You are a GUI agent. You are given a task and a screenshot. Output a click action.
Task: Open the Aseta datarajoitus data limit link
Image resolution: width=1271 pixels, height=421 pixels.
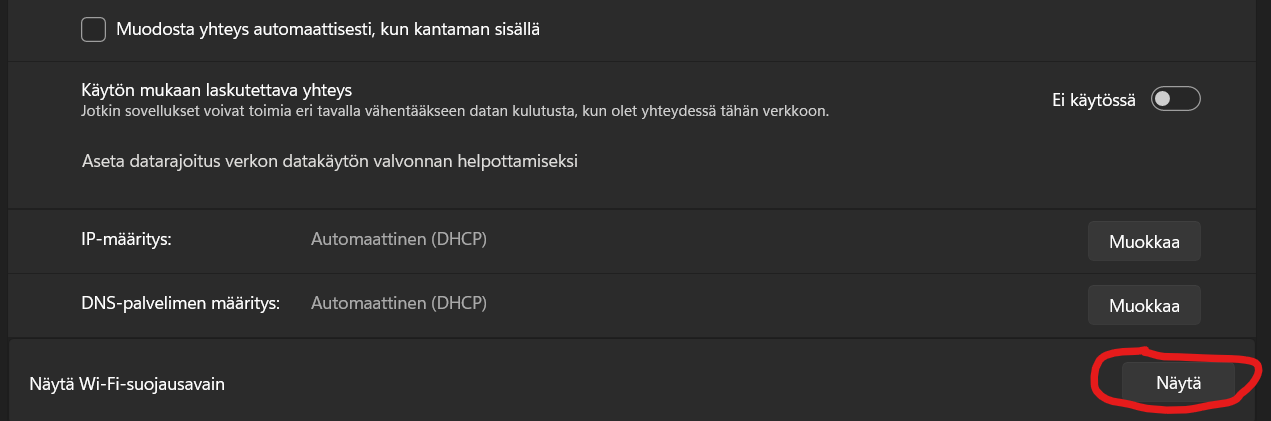[x=330, y=160]
